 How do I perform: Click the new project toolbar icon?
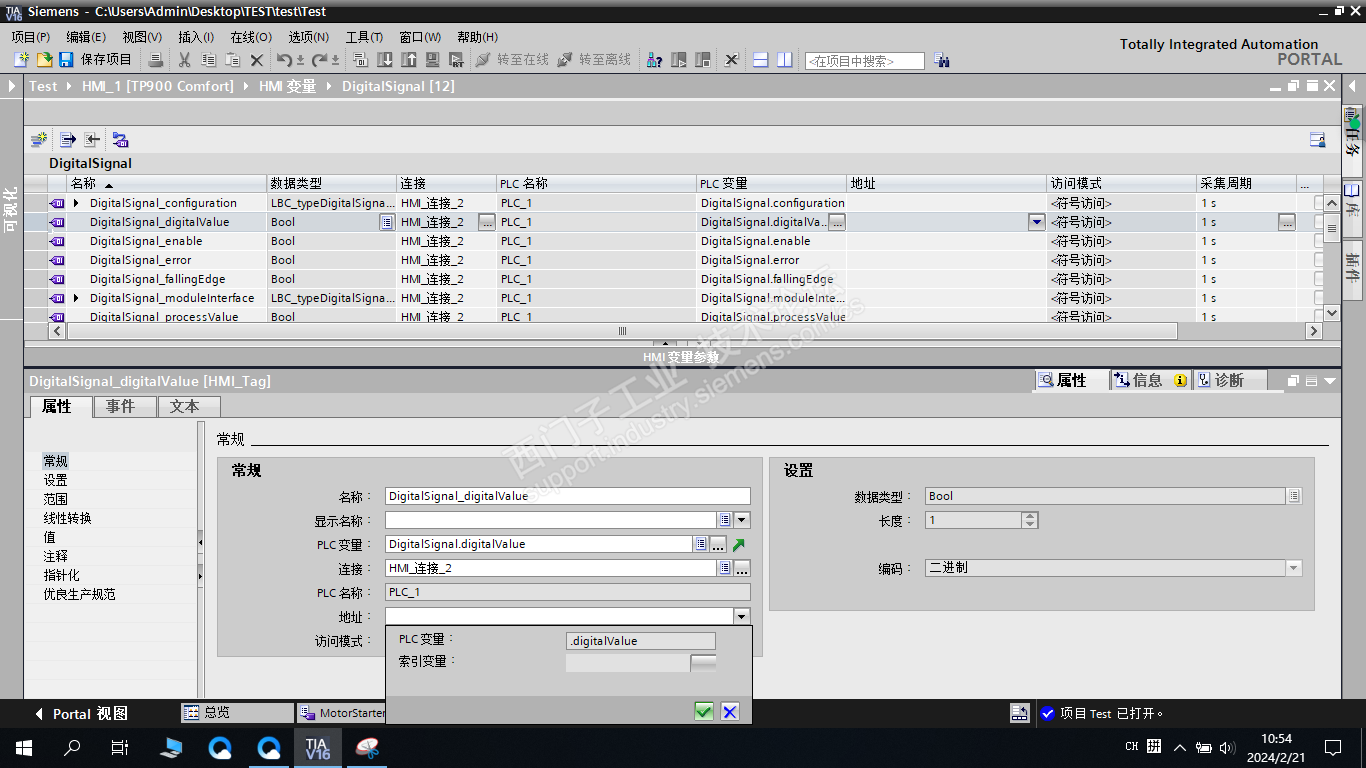point(21,60)
